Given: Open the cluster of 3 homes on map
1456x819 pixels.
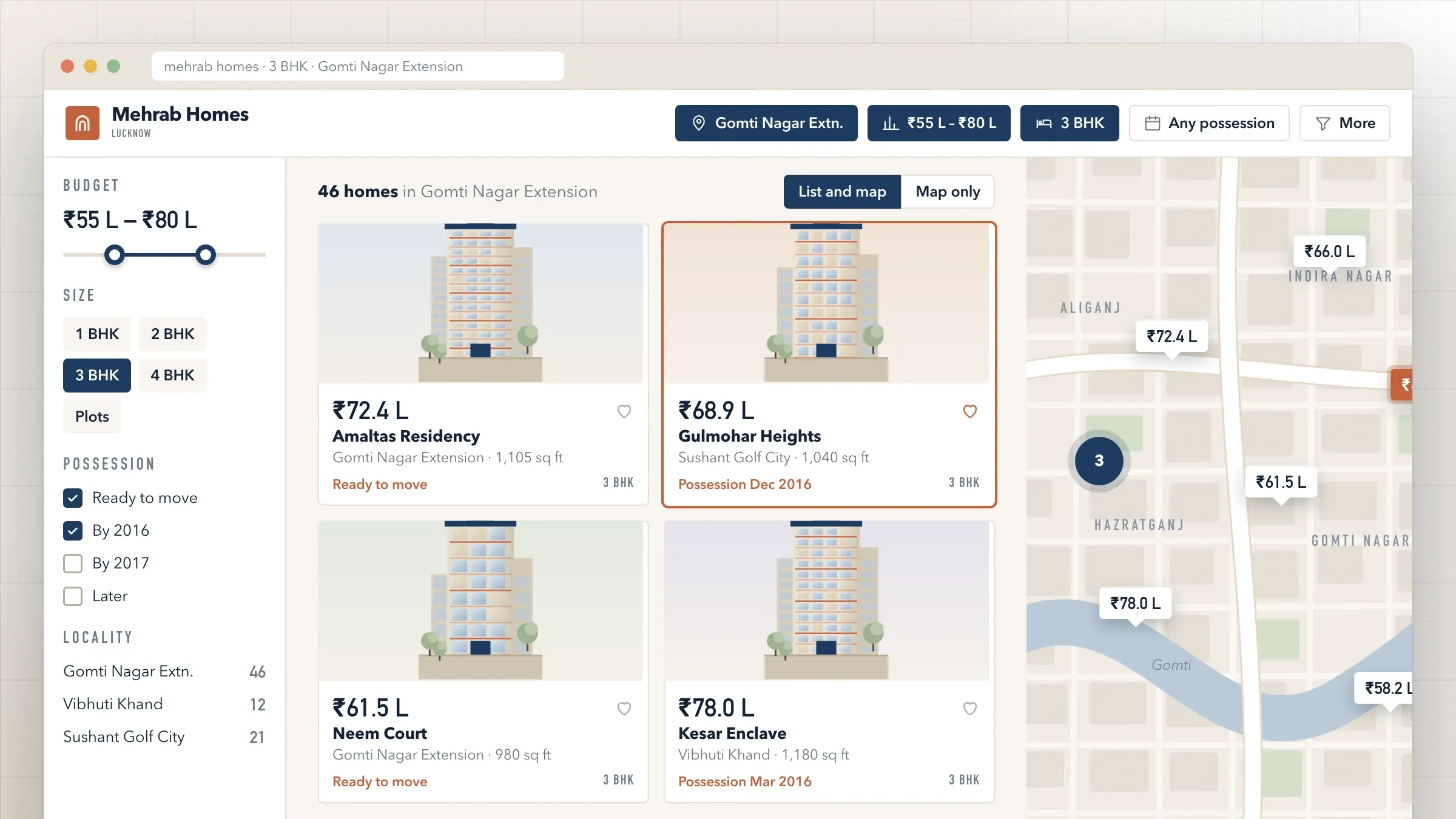Looking at the screenshot, I should click(x=1099, y=460).
